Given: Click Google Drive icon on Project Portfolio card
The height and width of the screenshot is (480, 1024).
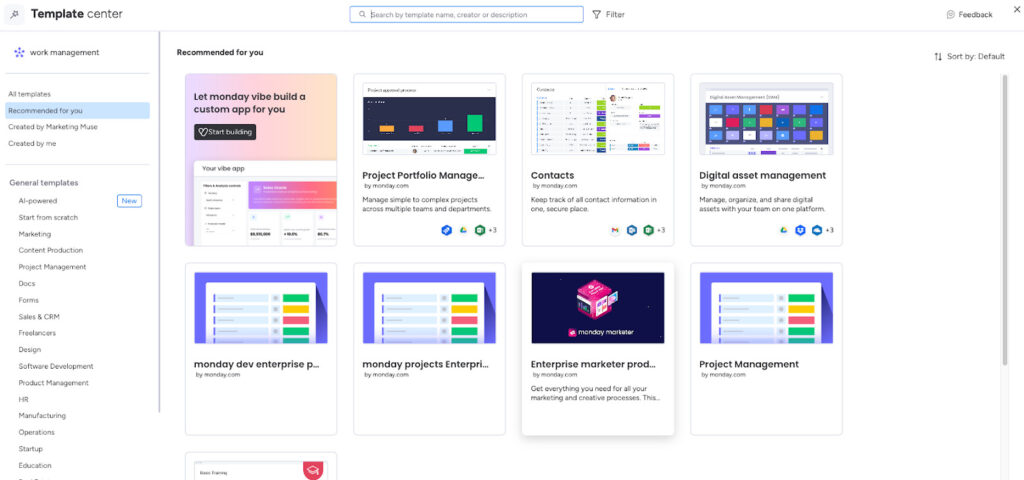Looking at the screenshot, I should coord(464,230).
